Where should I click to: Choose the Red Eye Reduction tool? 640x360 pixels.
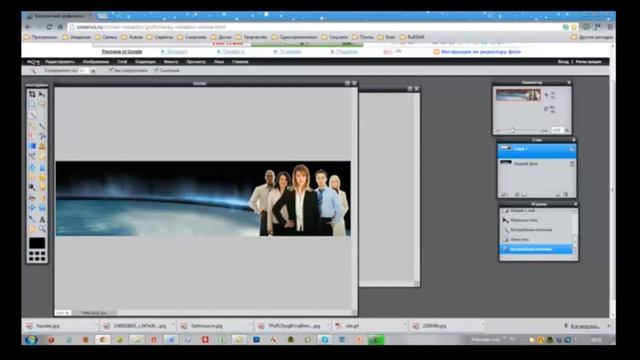click(x=32, y=198)
